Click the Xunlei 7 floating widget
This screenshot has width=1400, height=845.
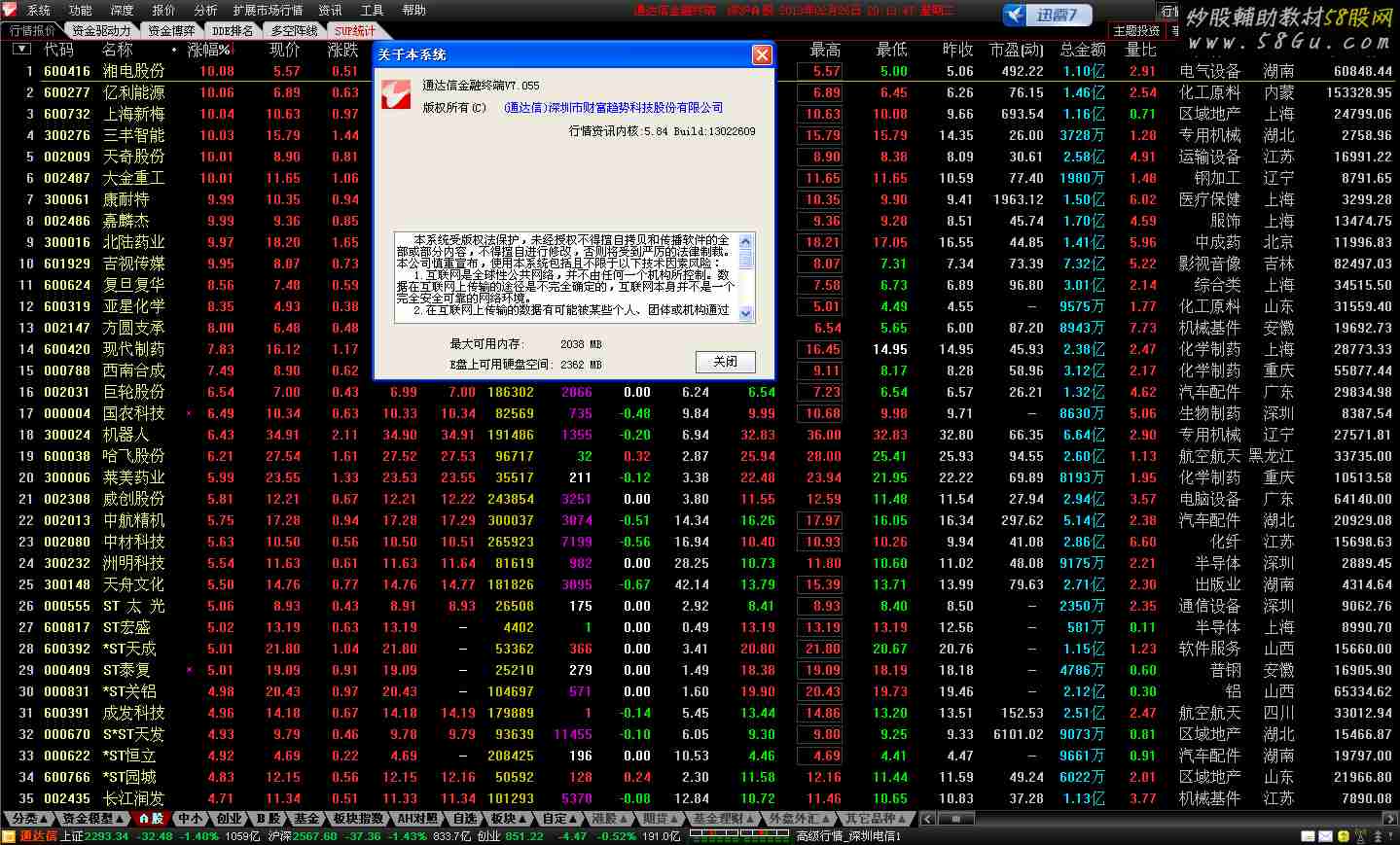click(x=1047, y=15)
